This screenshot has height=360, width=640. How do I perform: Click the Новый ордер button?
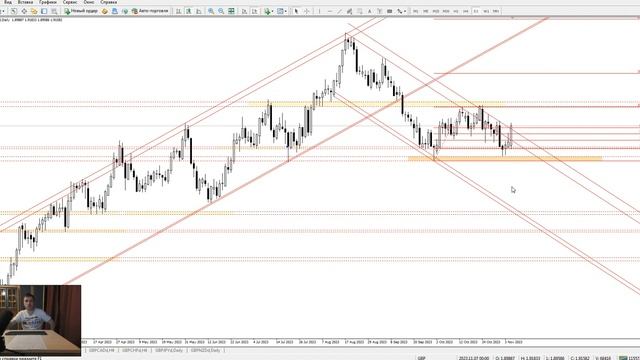pyautogui.click(x=81, y=11)
